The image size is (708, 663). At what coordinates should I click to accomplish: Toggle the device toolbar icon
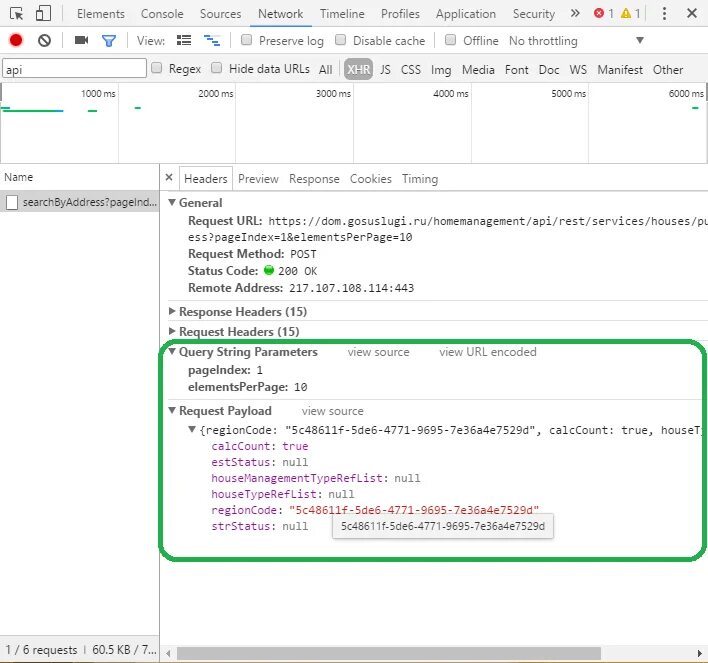43,14
